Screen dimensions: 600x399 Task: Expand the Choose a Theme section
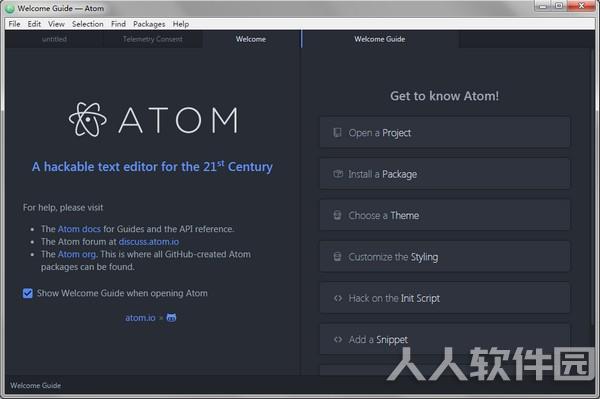[445, 215]
